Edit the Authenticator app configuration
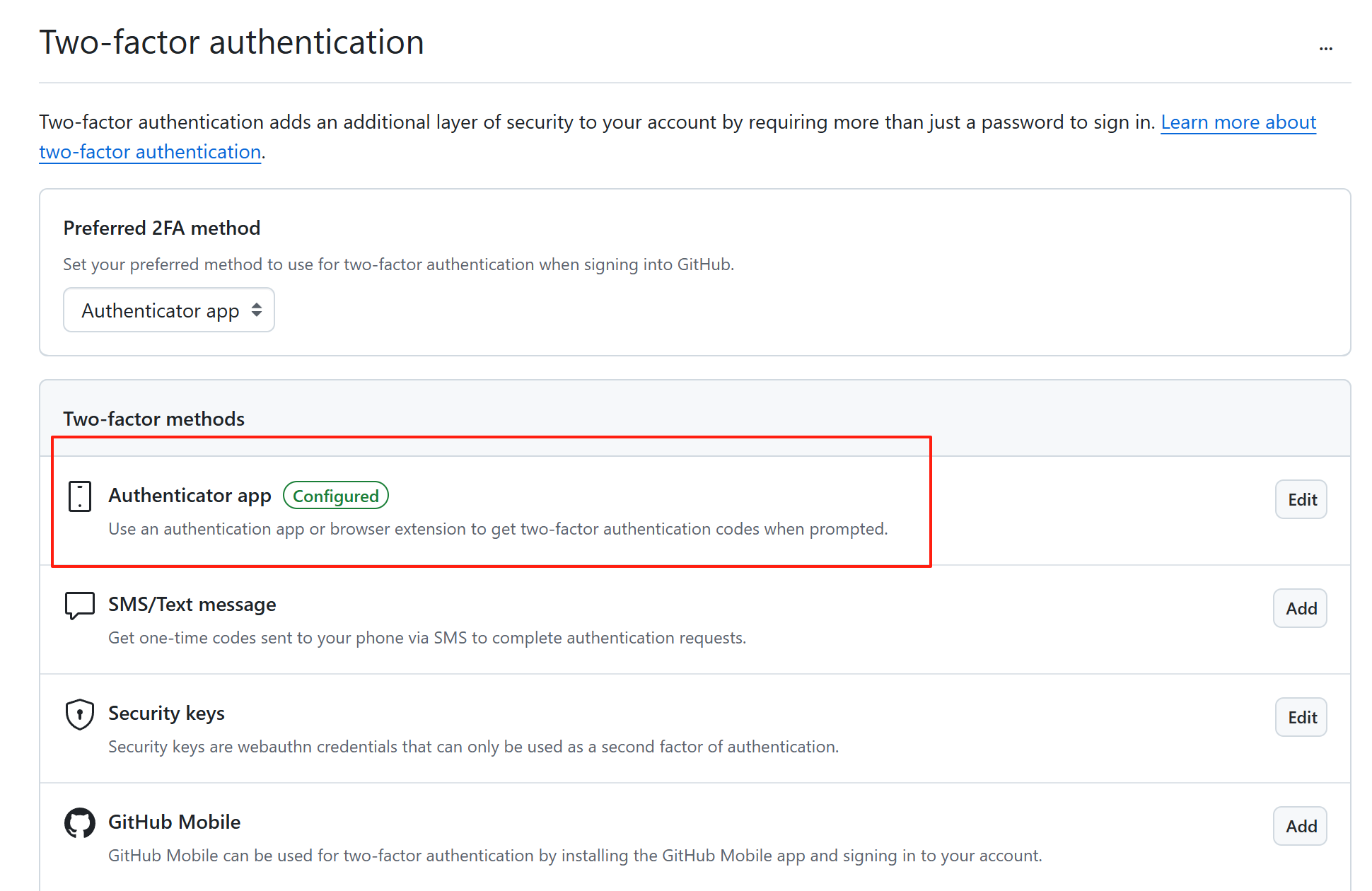This screenshot has height=891, width=1372. click(1301, 499)
